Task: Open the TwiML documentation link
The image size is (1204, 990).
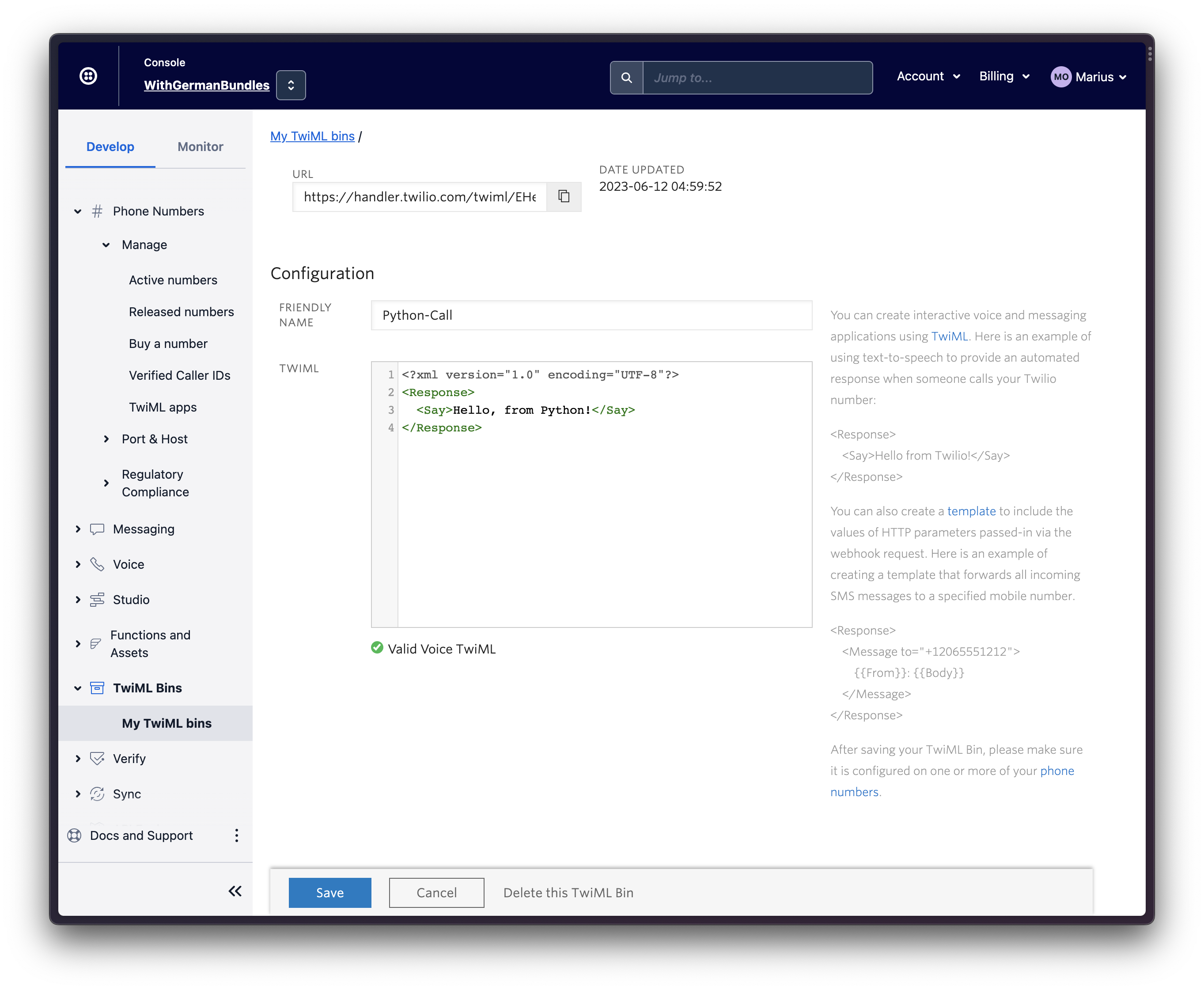Action: [x=950, y=336]
